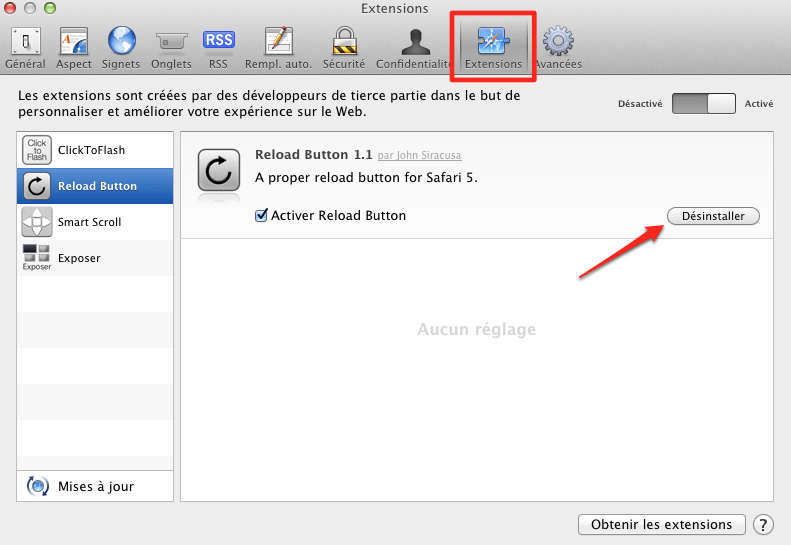Select ClickToFlash in the extensions list
This screenshot has width=791, height=545.
click(95, 150)
